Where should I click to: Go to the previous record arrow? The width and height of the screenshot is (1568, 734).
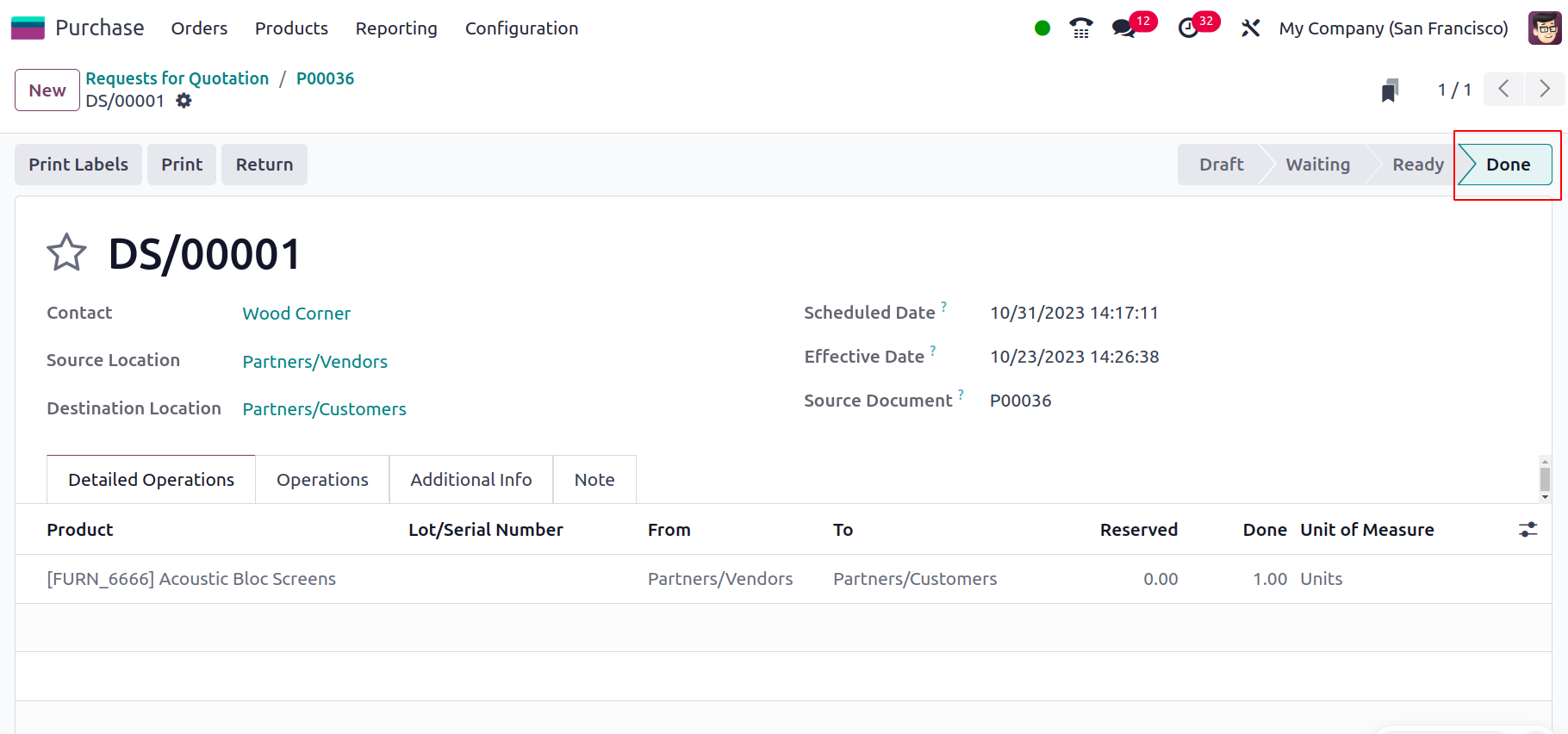pyautogui.click(x=1503, y=90)
